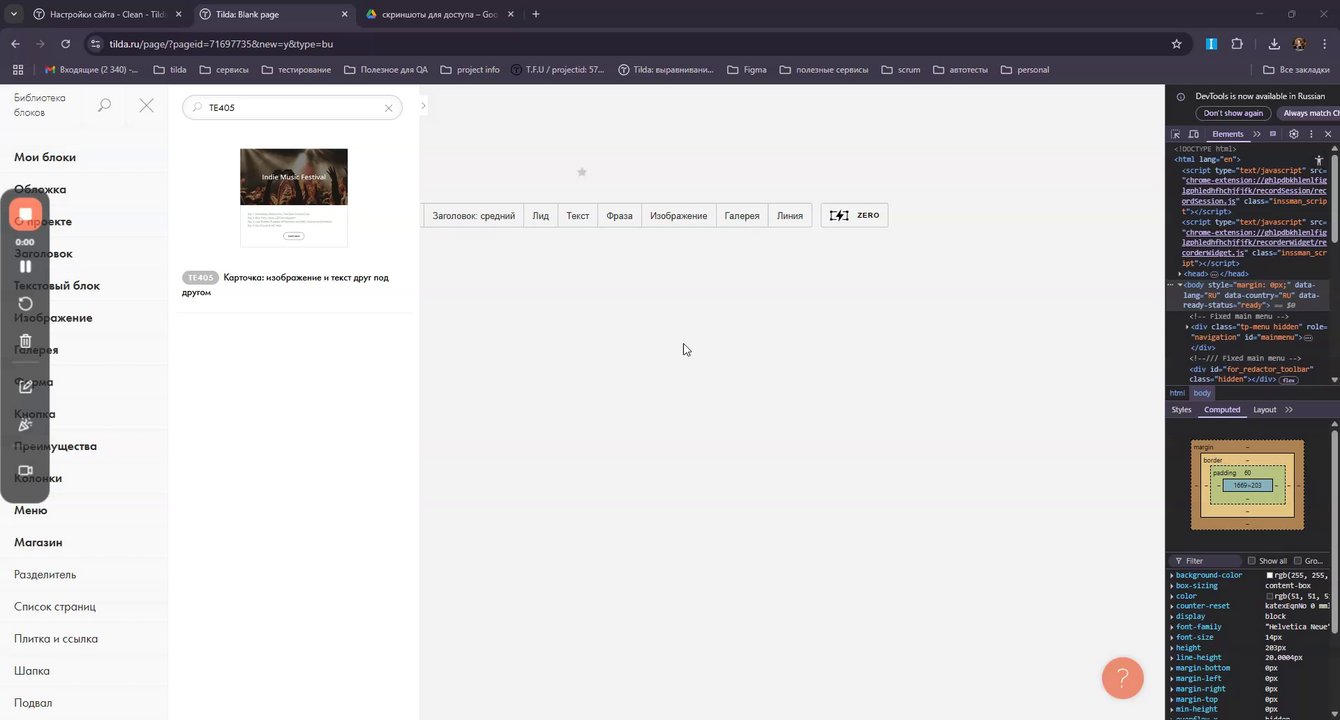Enable 'Show all' checkbox
This screenshot has height=720, width=1340.
click(1251, 561)
